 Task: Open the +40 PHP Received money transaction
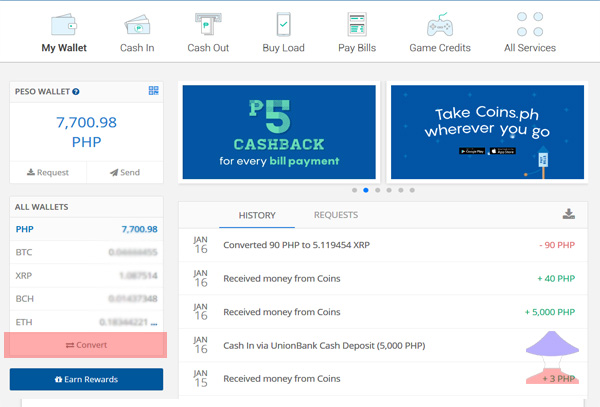tap(383, 278)
